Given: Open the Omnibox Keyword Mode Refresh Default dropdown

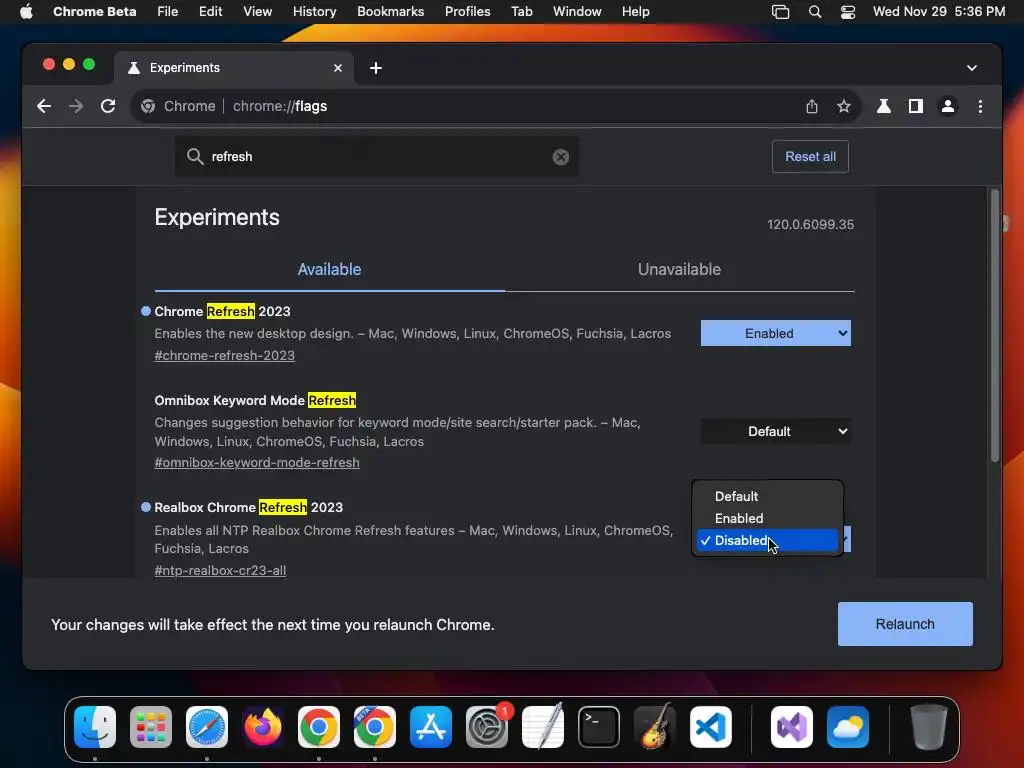Looking at the screenshot, I should point(776,431).
